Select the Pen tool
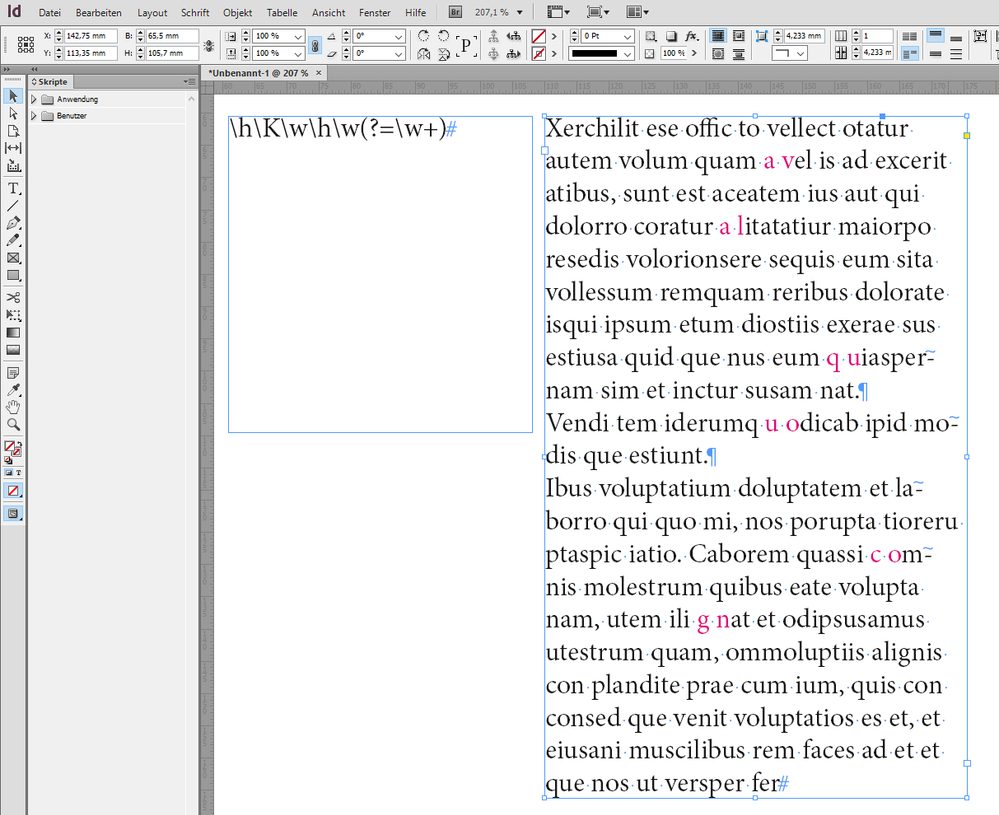 pos(13,222)
